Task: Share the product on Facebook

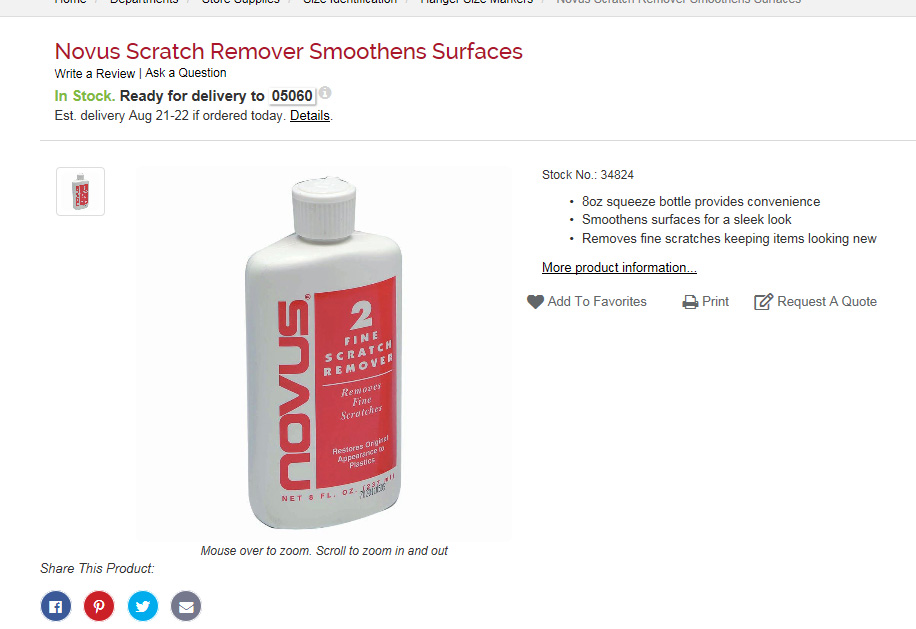Action: [x=56, y=606]
